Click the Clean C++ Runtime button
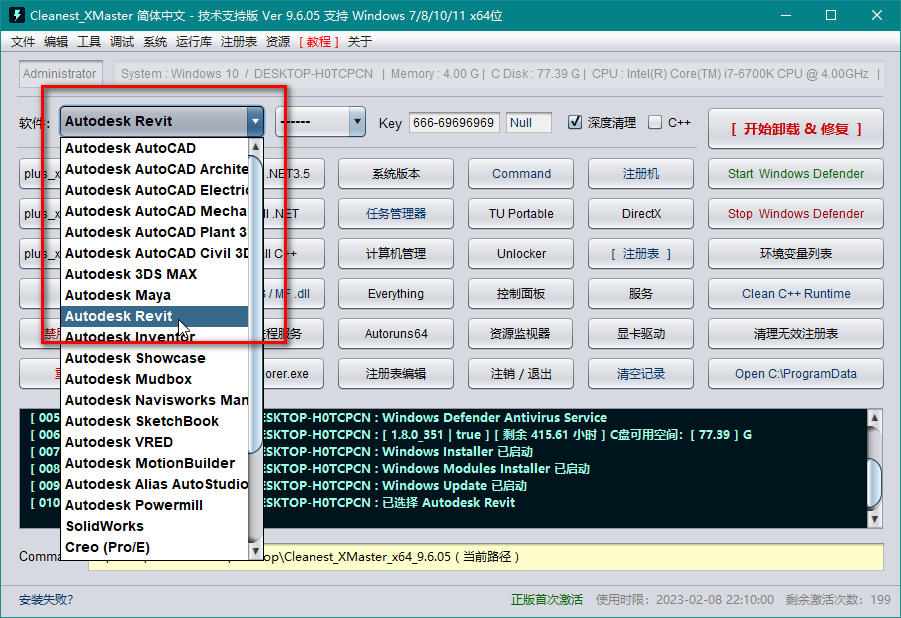901x618 pixels. pos(796,294)
